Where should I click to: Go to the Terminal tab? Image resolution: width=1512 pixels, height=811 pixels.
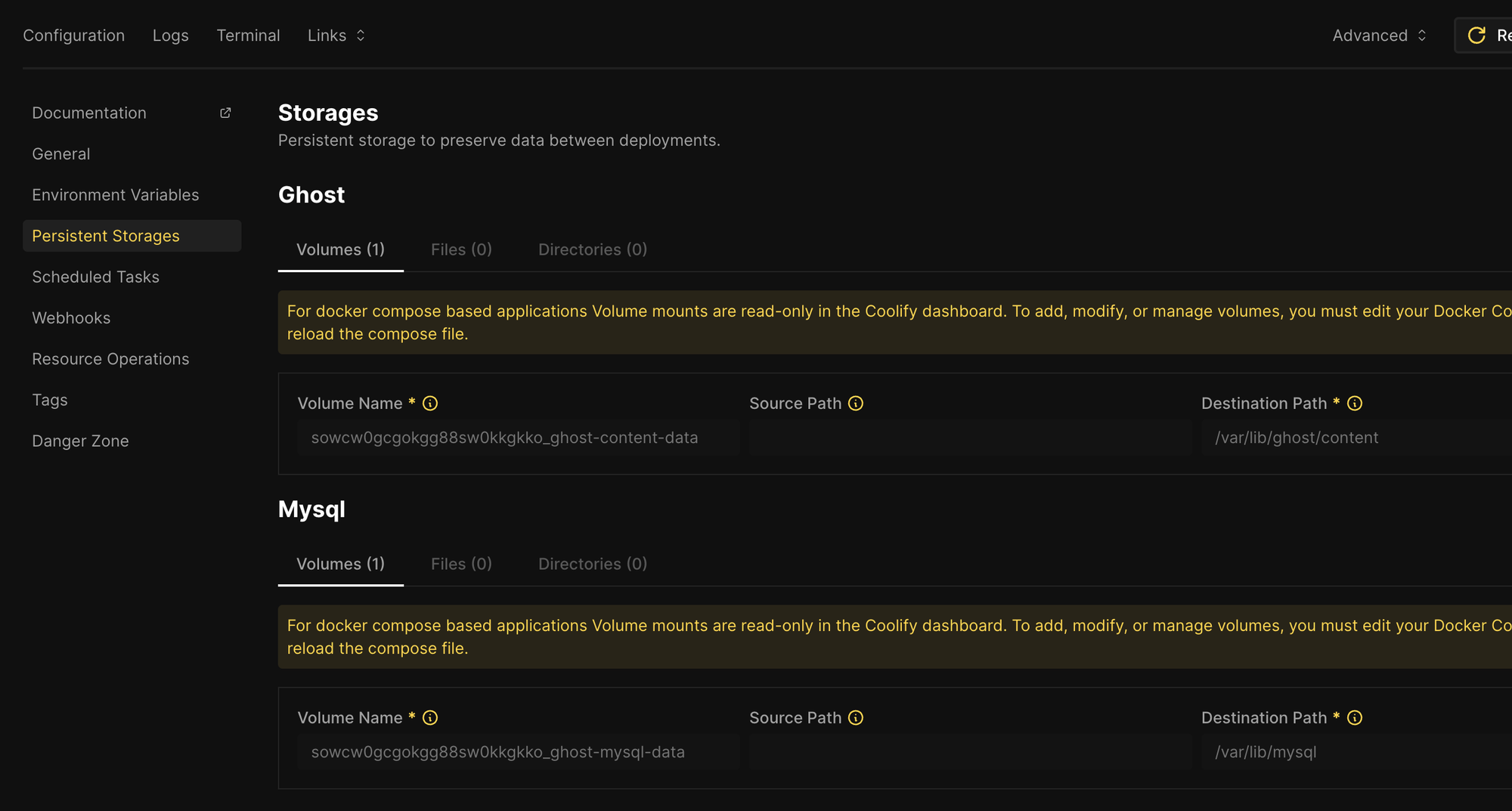point(248,36)
